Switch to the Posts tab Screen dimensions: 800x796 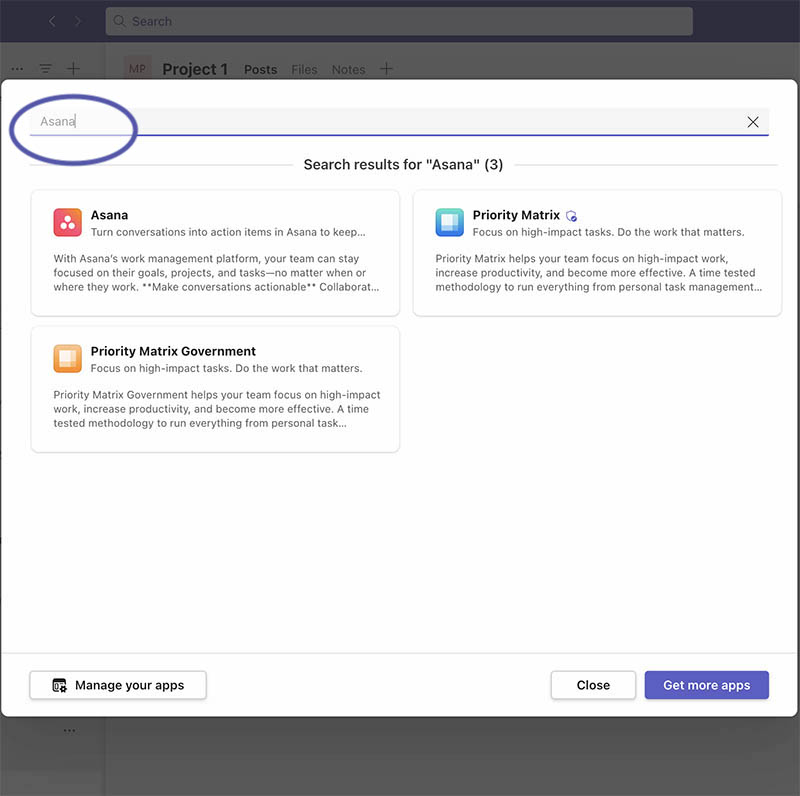click(260, 69)
